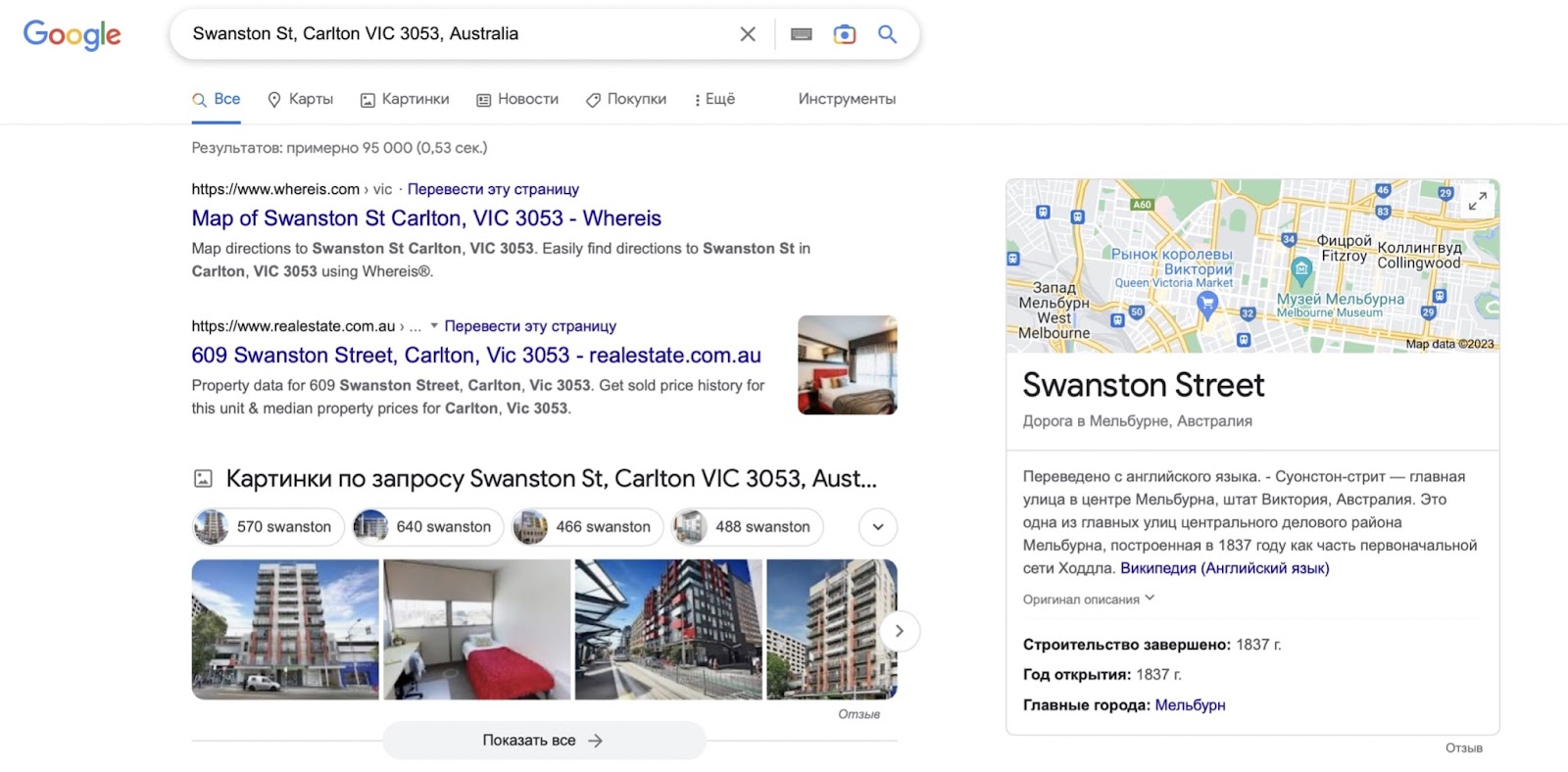Advance image carousel with right arrow
Image resolution: width=1568 pixels, height=772 pixels.
pyautogui.click(x=900, y=631)
